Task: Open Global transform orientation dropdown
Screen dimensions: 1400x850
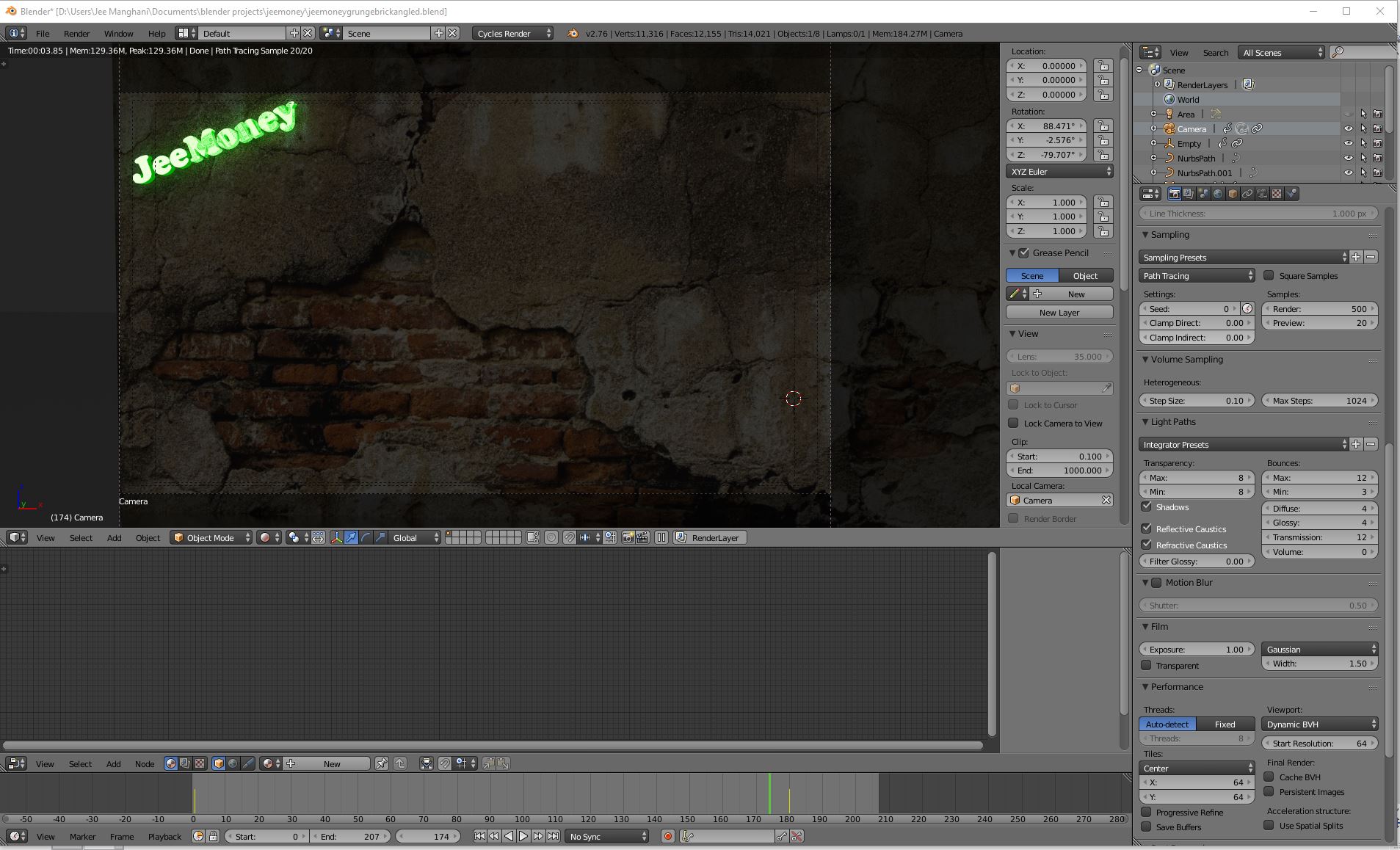Action: (415, 538)
